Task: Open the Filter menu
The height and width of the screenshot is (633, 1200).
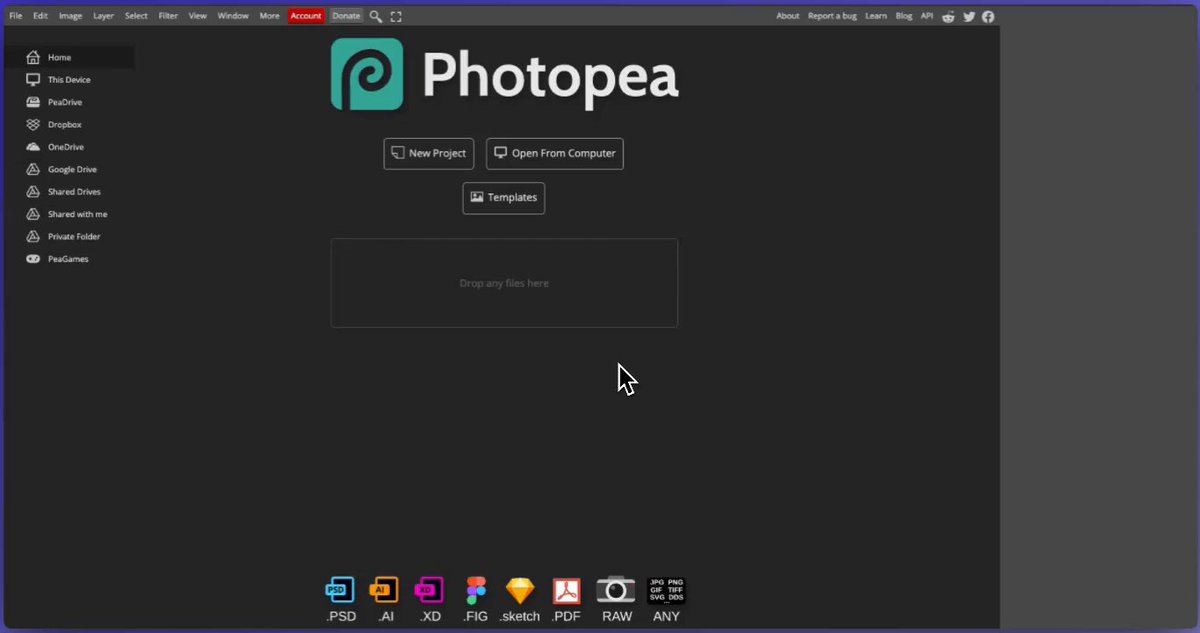Action: click(168, 16)
